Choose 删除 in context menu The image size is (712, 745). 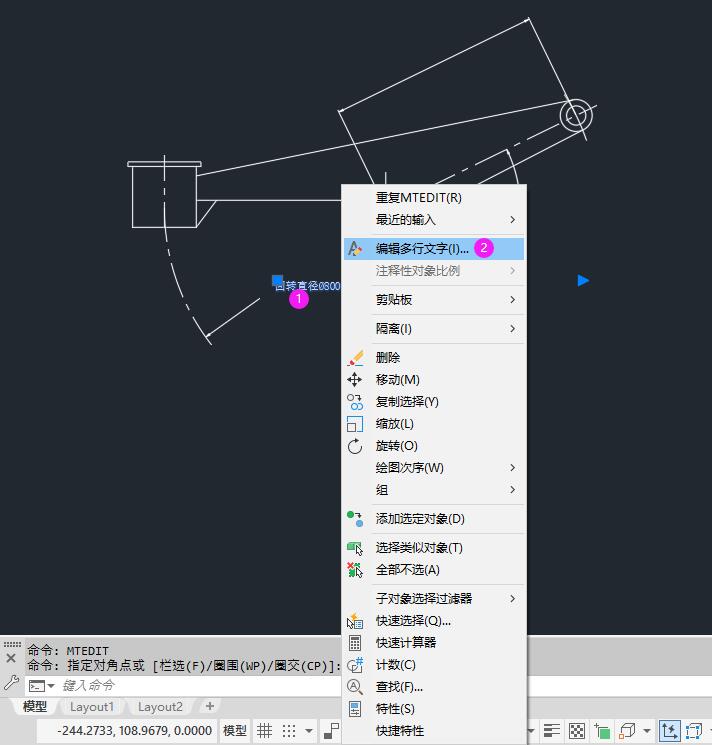[434, 358]
